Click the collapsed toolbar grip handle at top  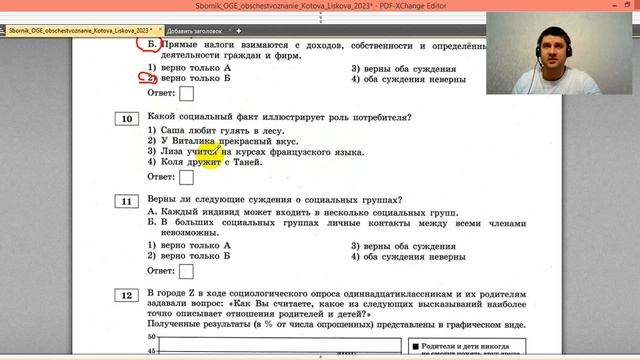pos(320,18)
